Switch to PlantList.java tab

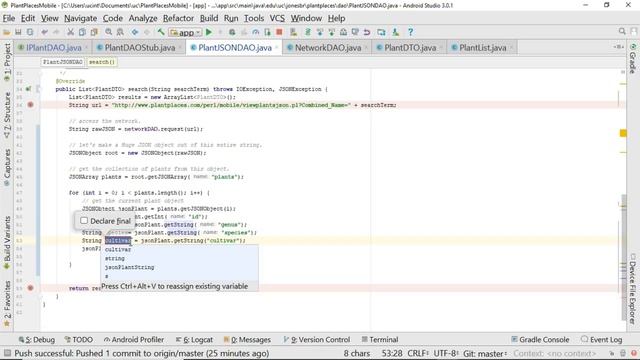click(482, 48)
